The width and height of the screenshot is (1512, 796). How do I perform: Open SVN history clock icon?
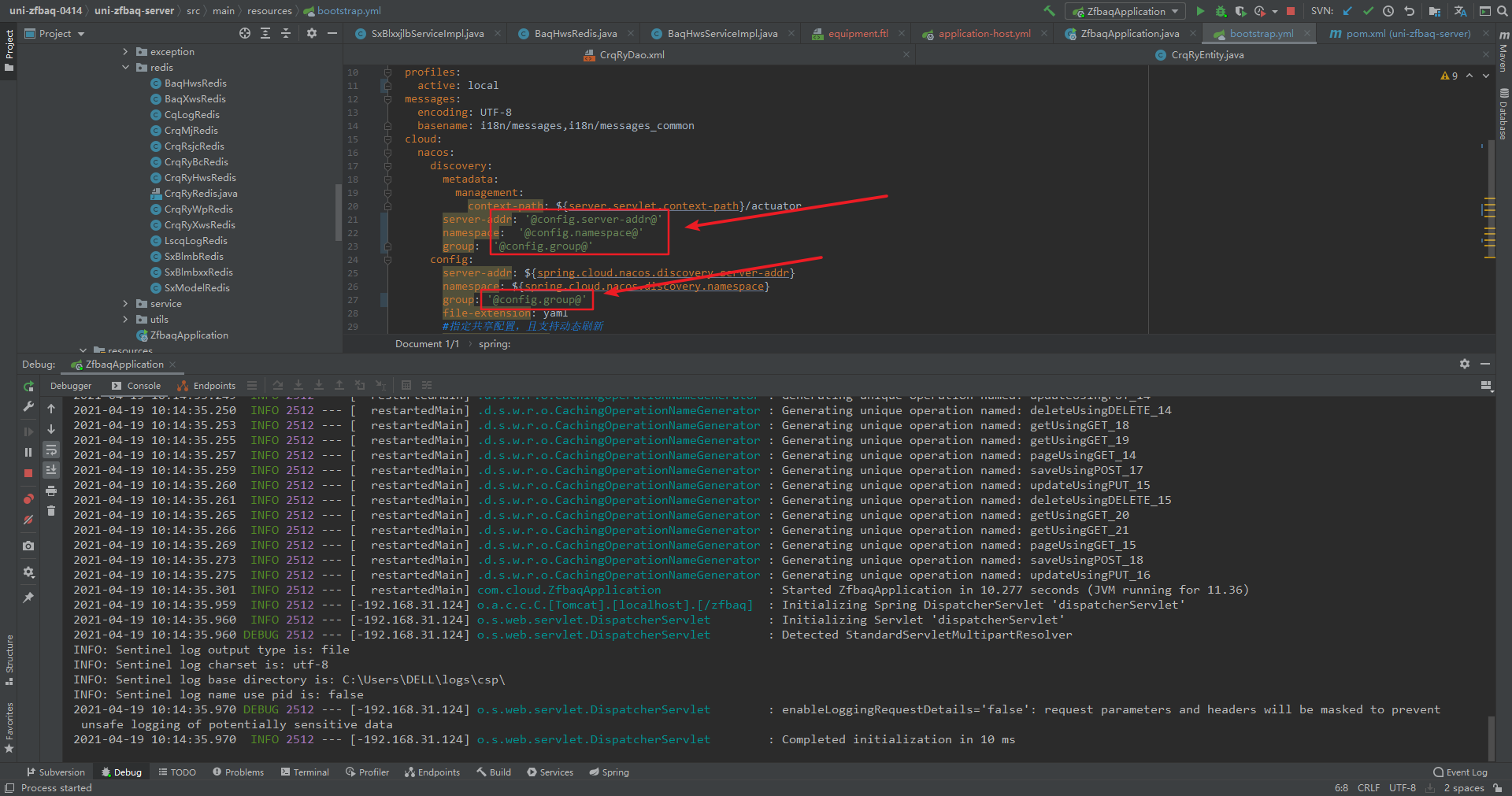[x=1388, y=11]
